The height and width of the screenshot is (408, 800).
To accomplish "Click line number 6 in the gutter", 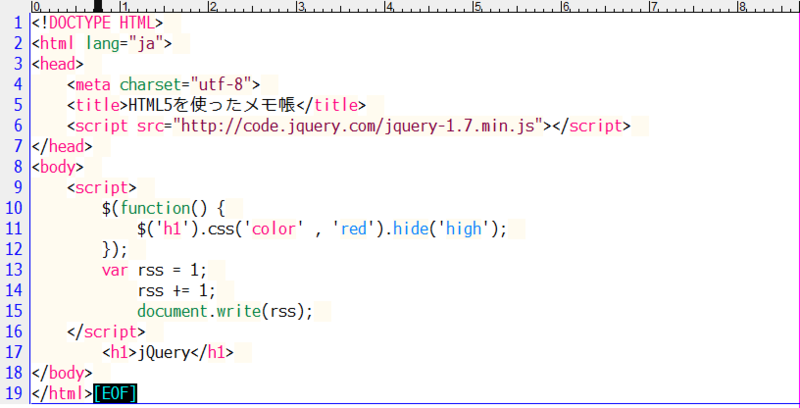I will click(18, 126).
